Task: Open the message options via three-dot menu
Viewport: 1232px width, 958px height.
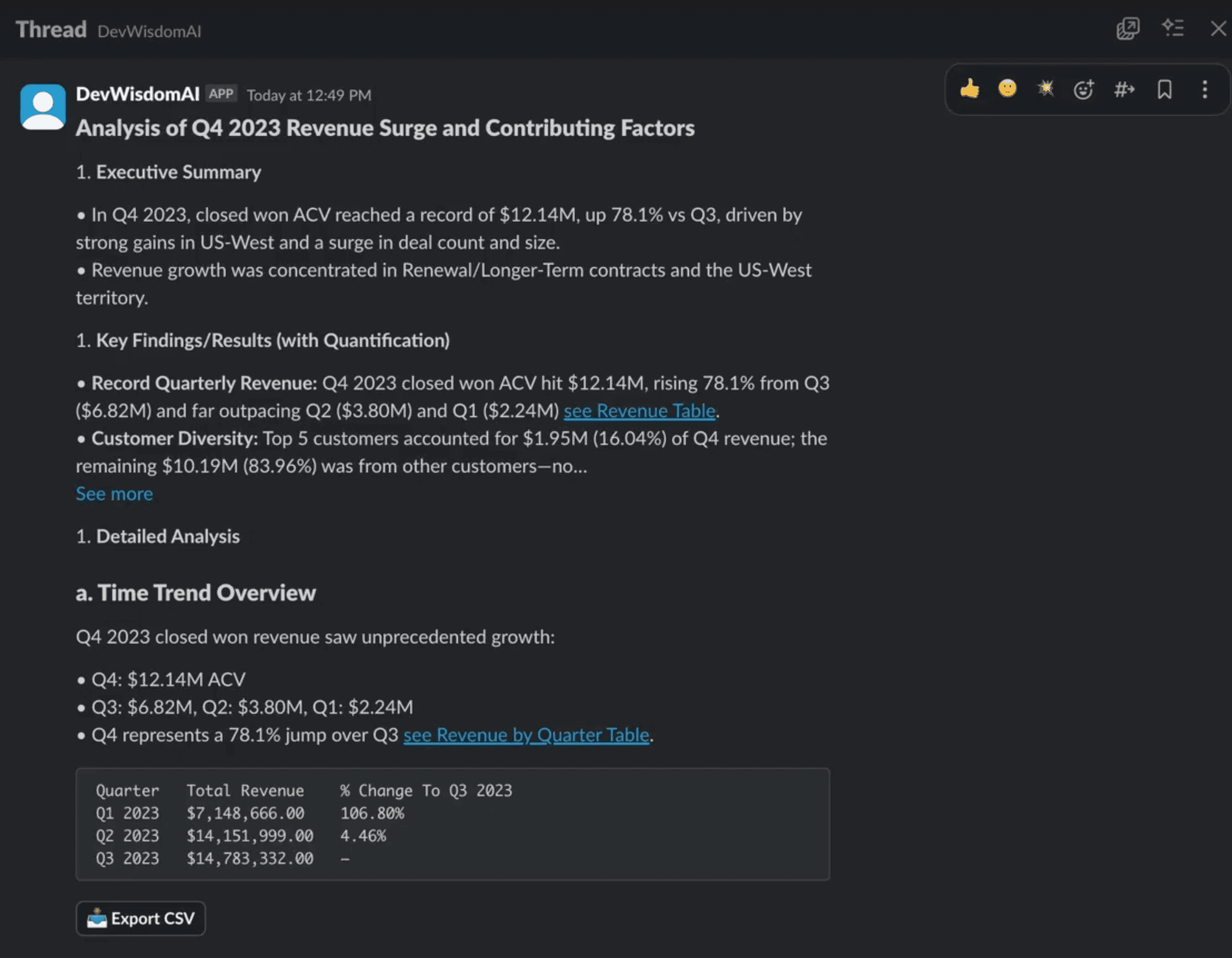Action: pyautogui.click(x=1205, y=88)
